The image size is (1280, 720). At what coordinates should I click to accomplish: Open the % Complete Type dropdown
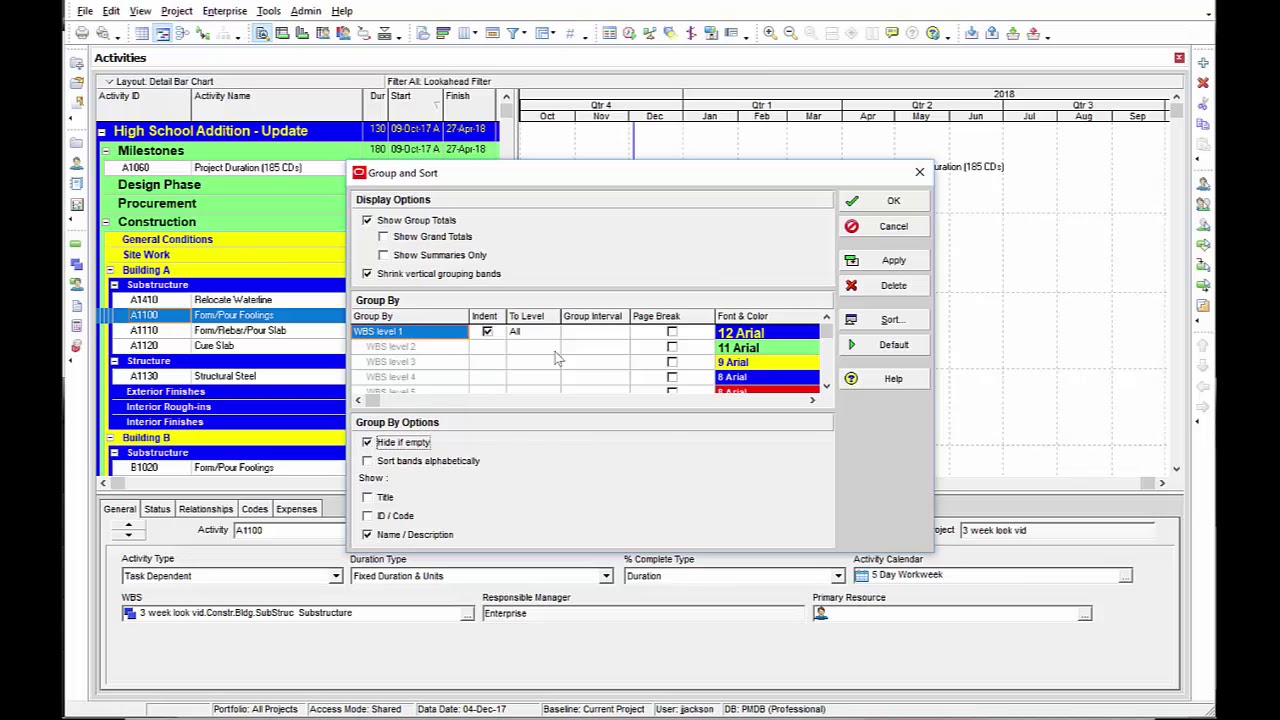point(838,576)
